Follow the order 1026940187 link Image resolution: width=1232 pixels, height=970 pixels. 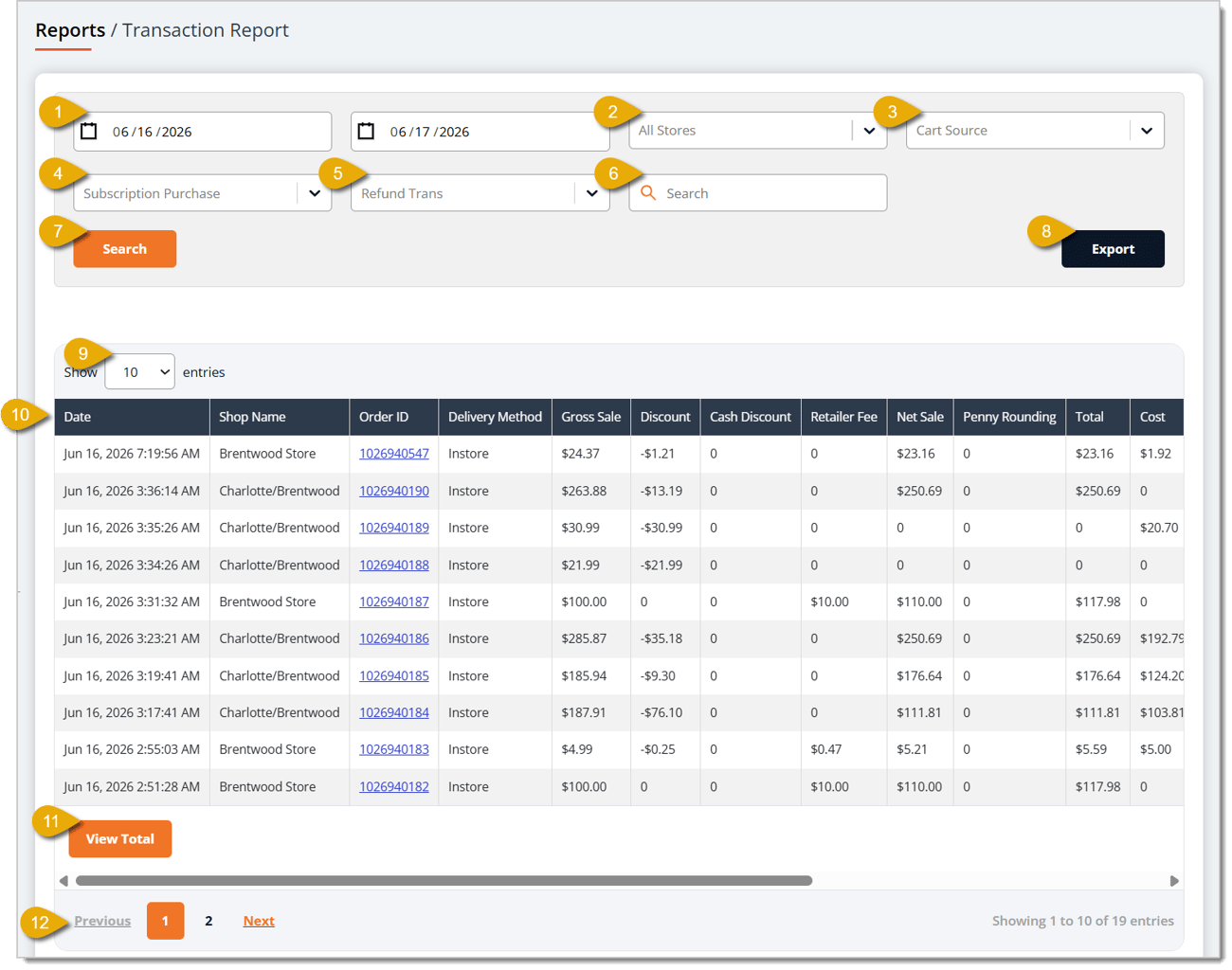coord(394,602)
